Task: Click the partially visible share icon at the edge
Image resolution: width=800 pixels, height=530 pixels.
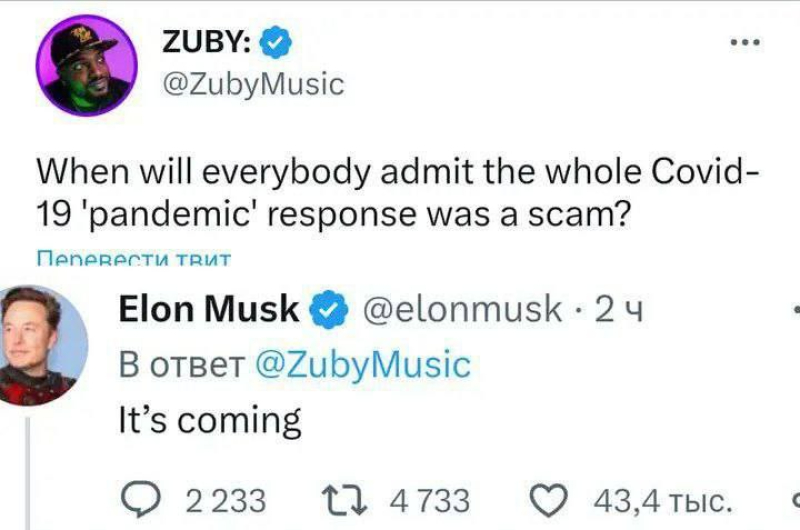Action: click(796, 500)
